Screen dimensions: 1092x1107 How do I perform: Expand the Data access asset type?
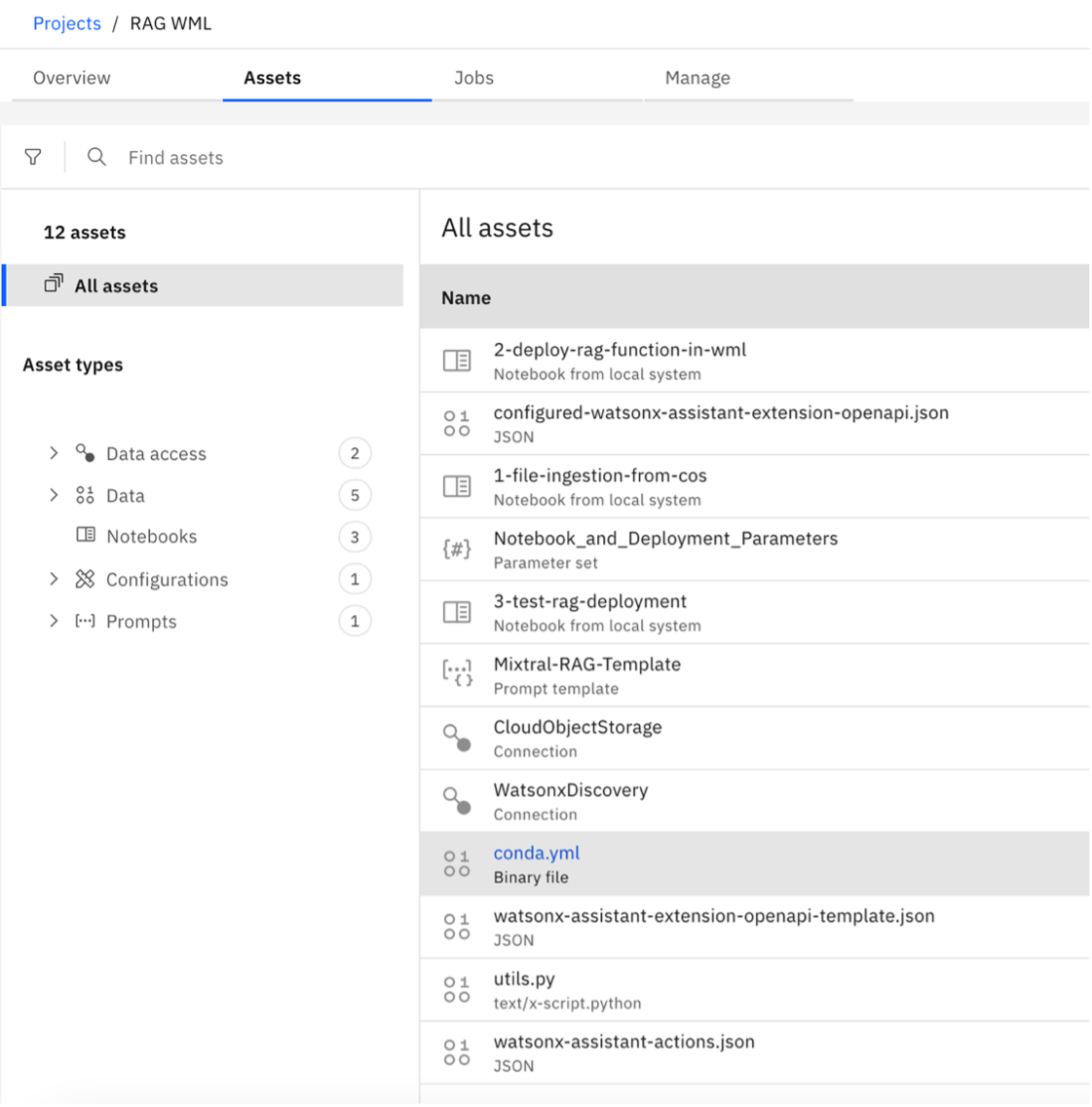click(x=55, y=453)
